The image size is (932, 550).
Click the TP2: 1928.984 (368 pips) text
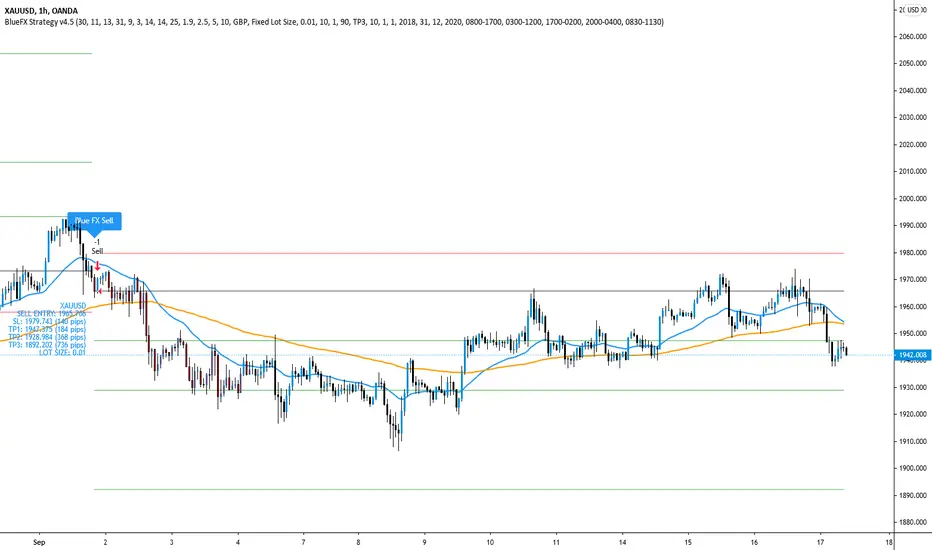(47, 337)
